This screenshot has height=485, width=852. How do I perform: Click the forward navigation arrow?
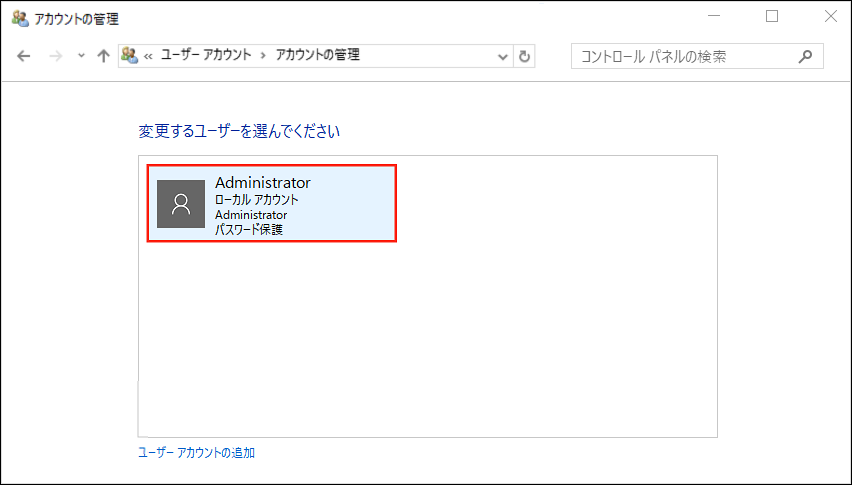point(56,56)
